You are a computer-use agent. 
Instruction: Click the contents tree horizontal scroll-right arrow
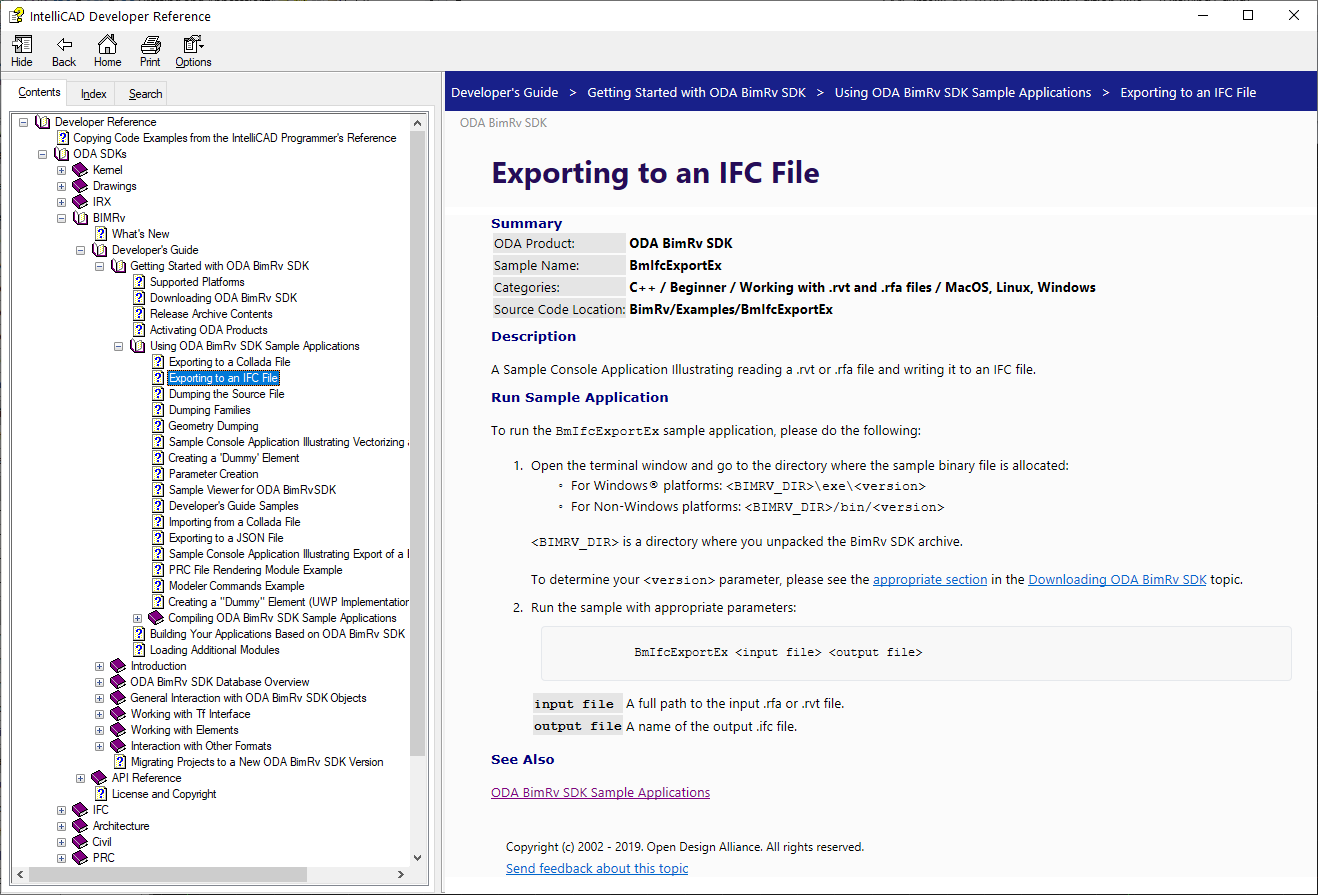(401, 875)
